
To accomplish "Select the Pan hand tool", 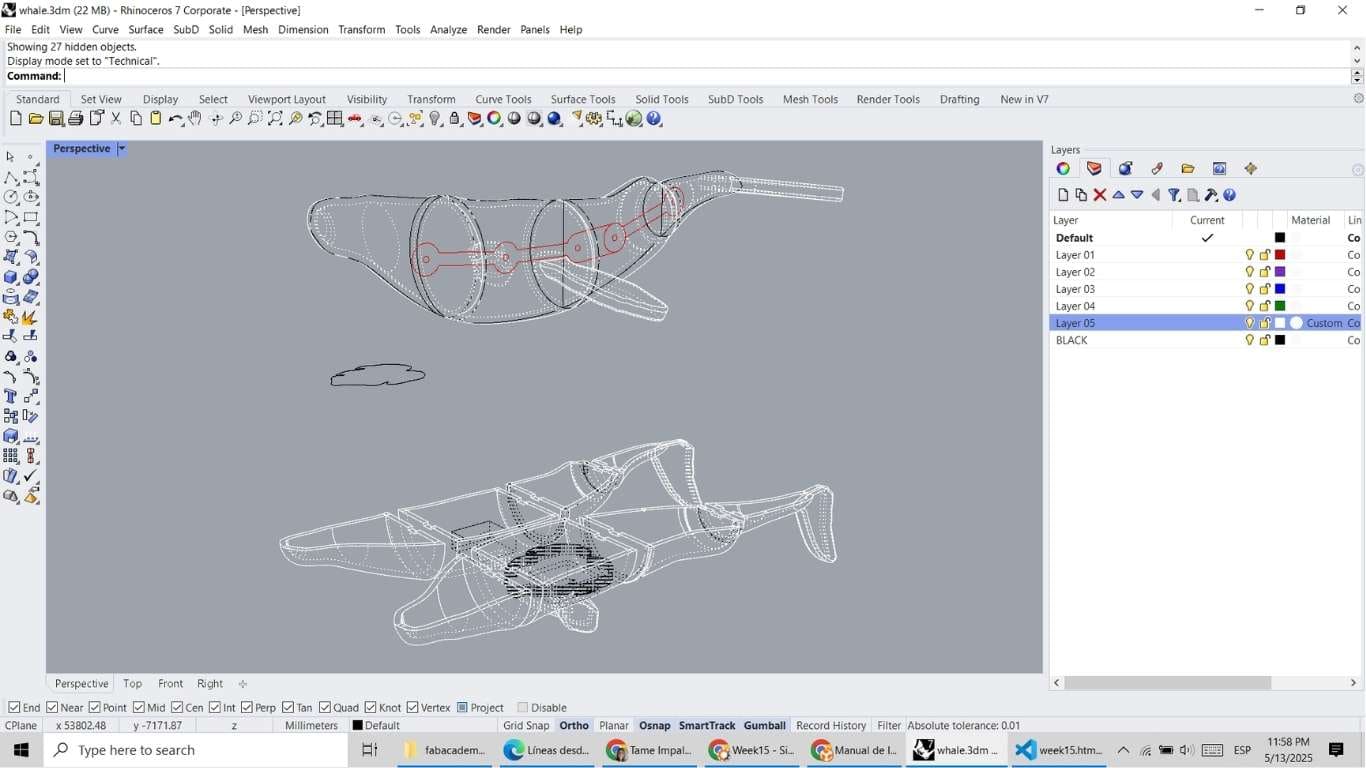I will [x=195, y=119].
